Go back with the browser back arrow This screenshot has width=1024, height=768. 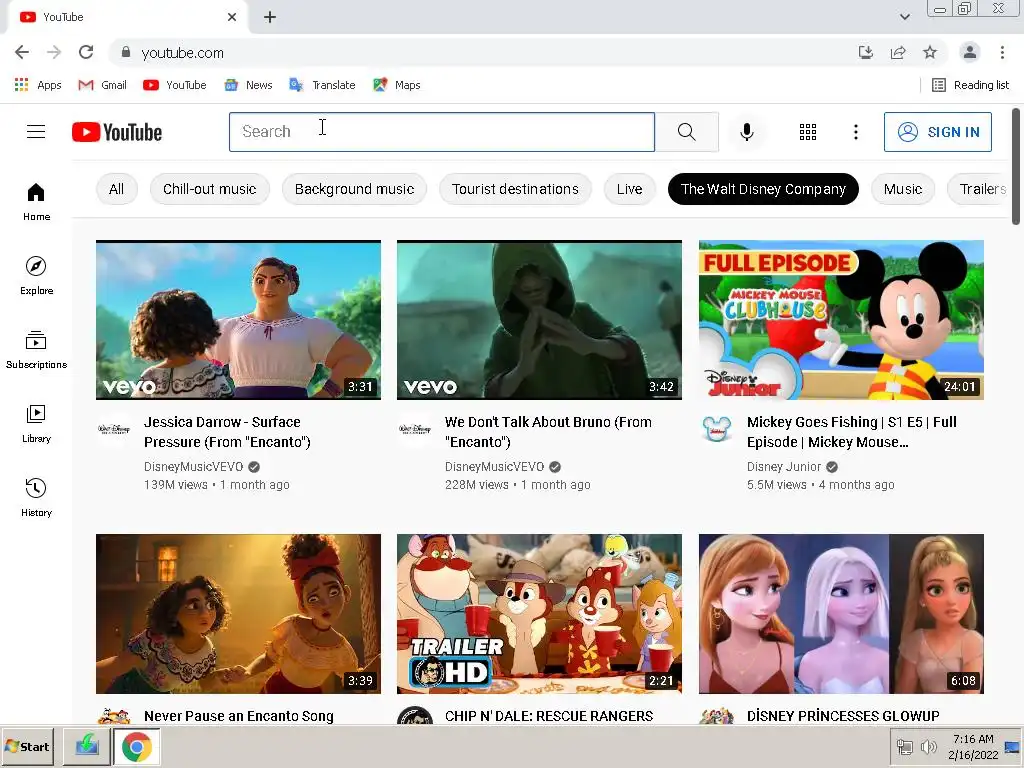22,52
